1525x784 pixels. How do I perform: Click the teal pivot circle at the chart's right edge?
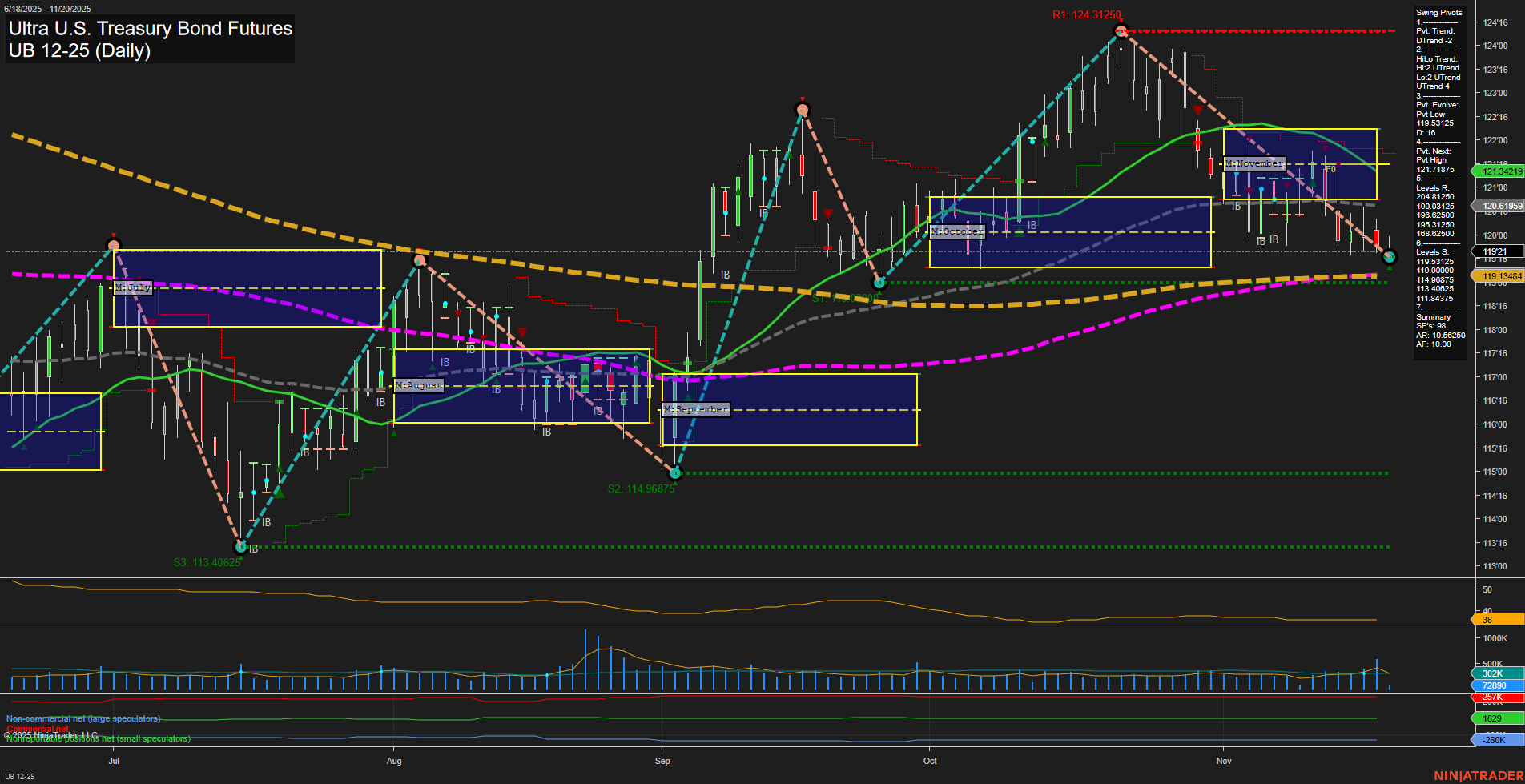1390,256
